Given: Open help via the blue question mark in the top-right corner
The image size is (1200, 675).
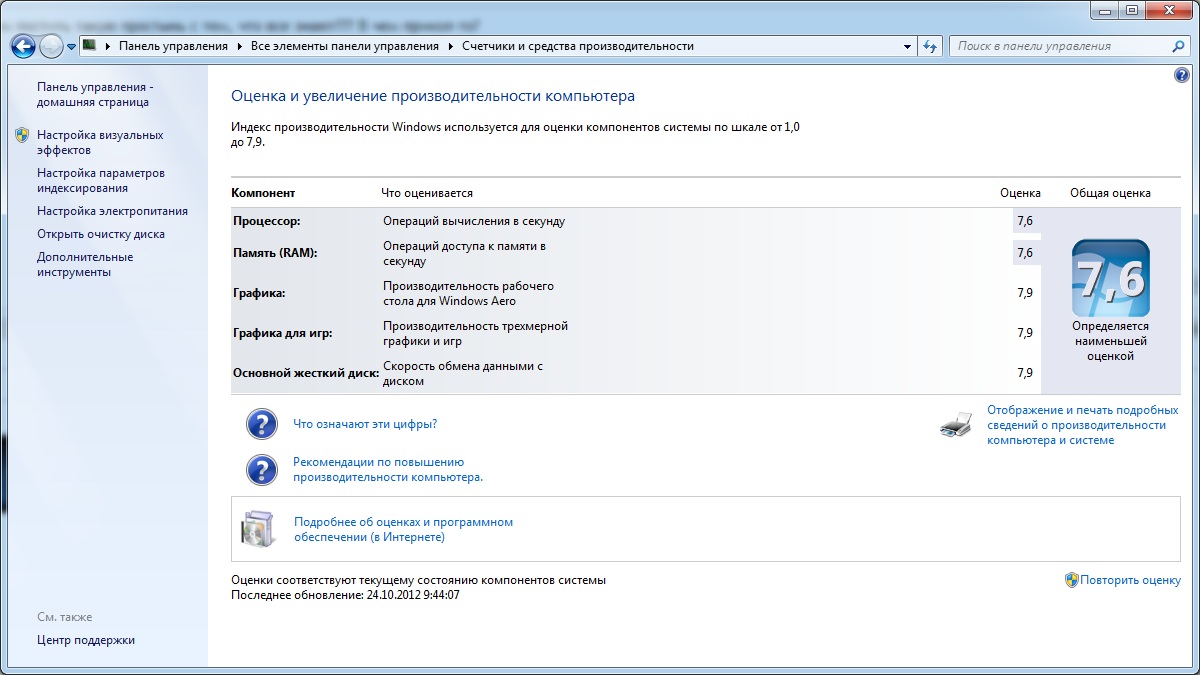Looking at the screenshot, I should pos(1181,76).
